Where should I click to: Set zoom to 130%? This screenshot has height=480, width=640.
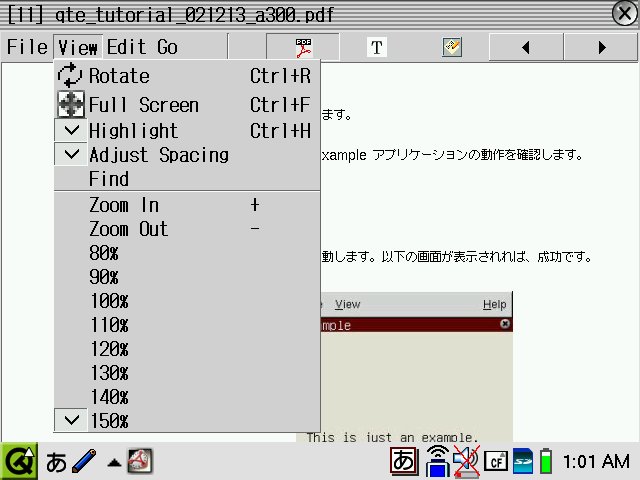coord(187,373)
